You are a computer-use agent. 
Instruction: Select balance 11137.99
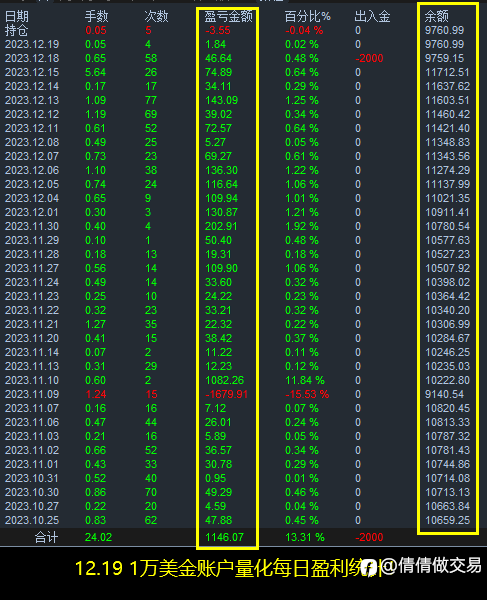pyautogui.click(x=448, y=184)
